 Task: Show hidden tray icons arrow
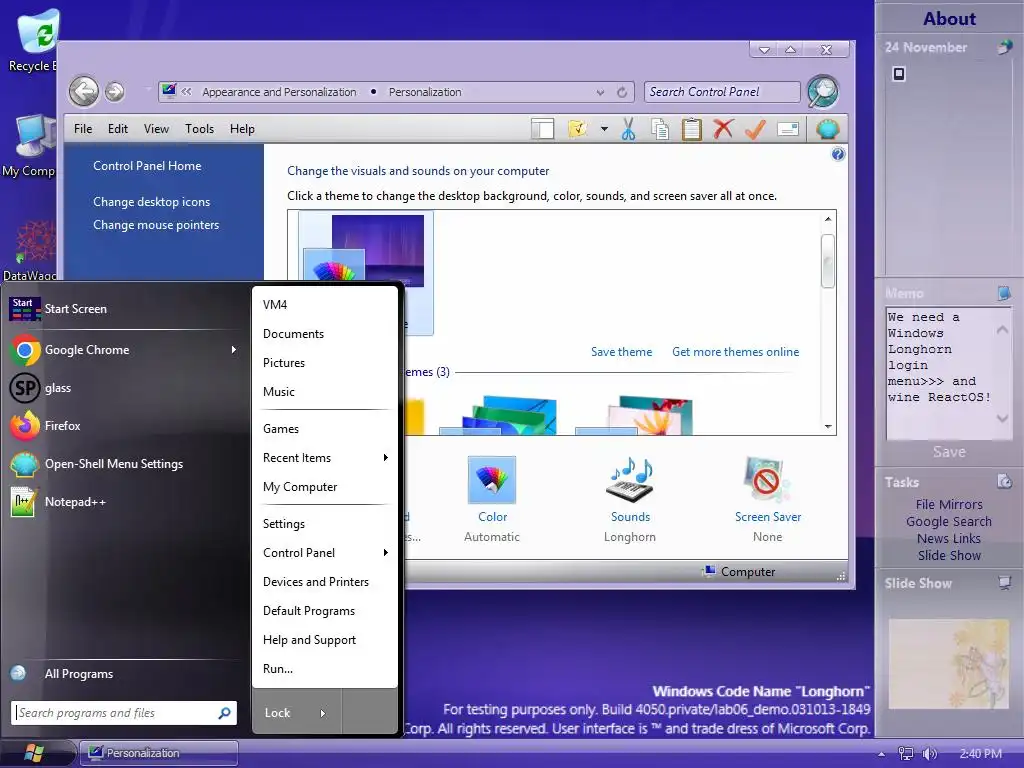[x=882, y=754]
